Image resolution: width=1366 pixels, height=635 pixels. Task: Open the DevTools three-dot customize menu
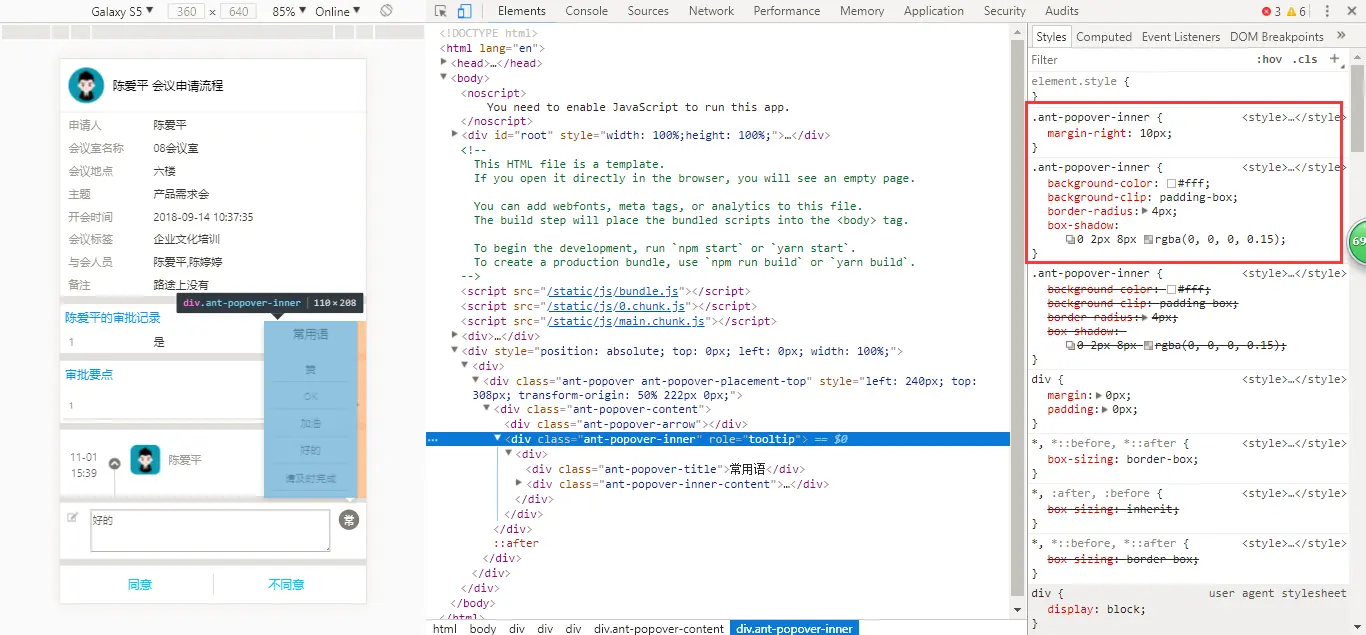coord(1326,11)
